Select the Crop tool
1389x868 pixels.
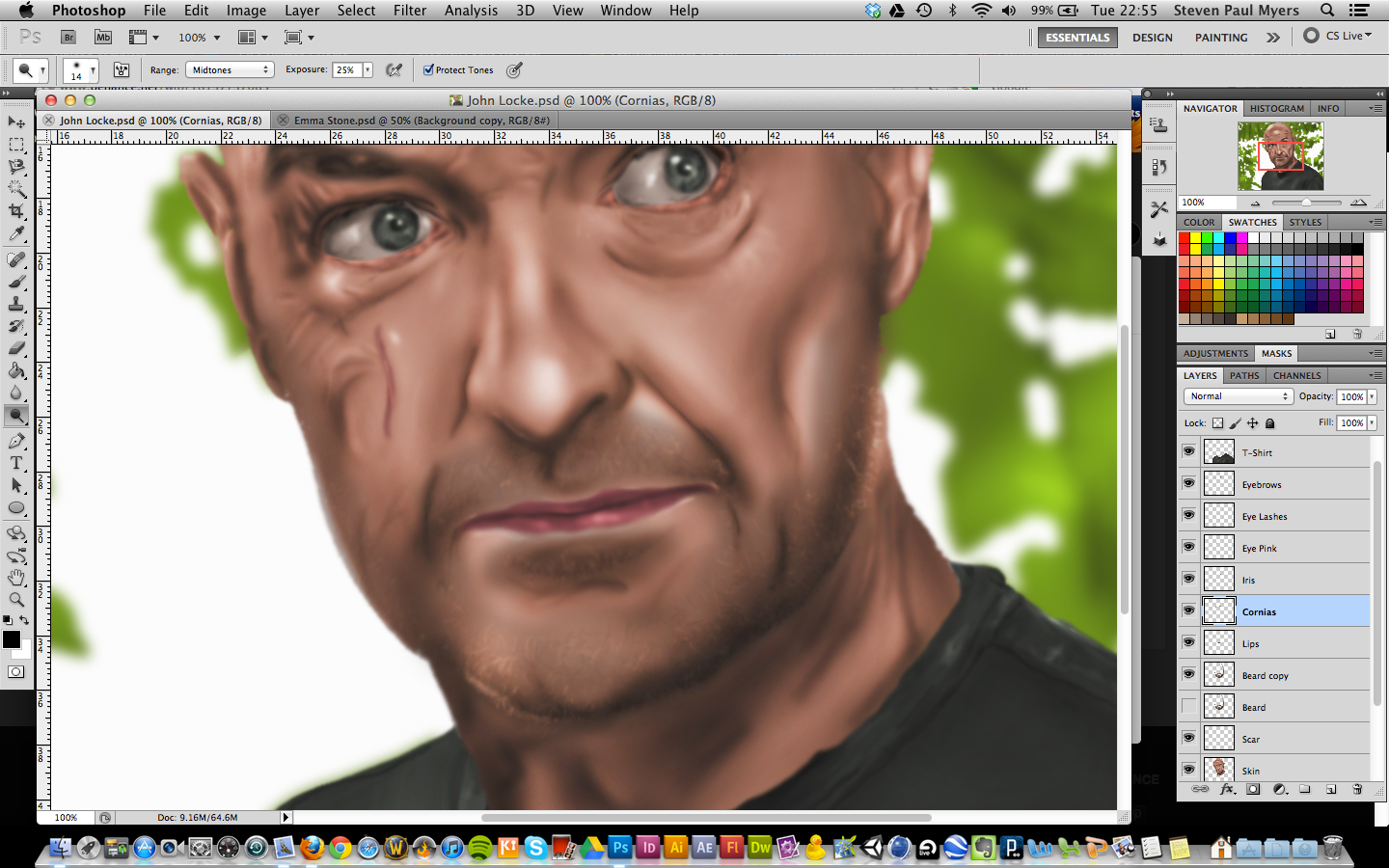tap(16, 211)
